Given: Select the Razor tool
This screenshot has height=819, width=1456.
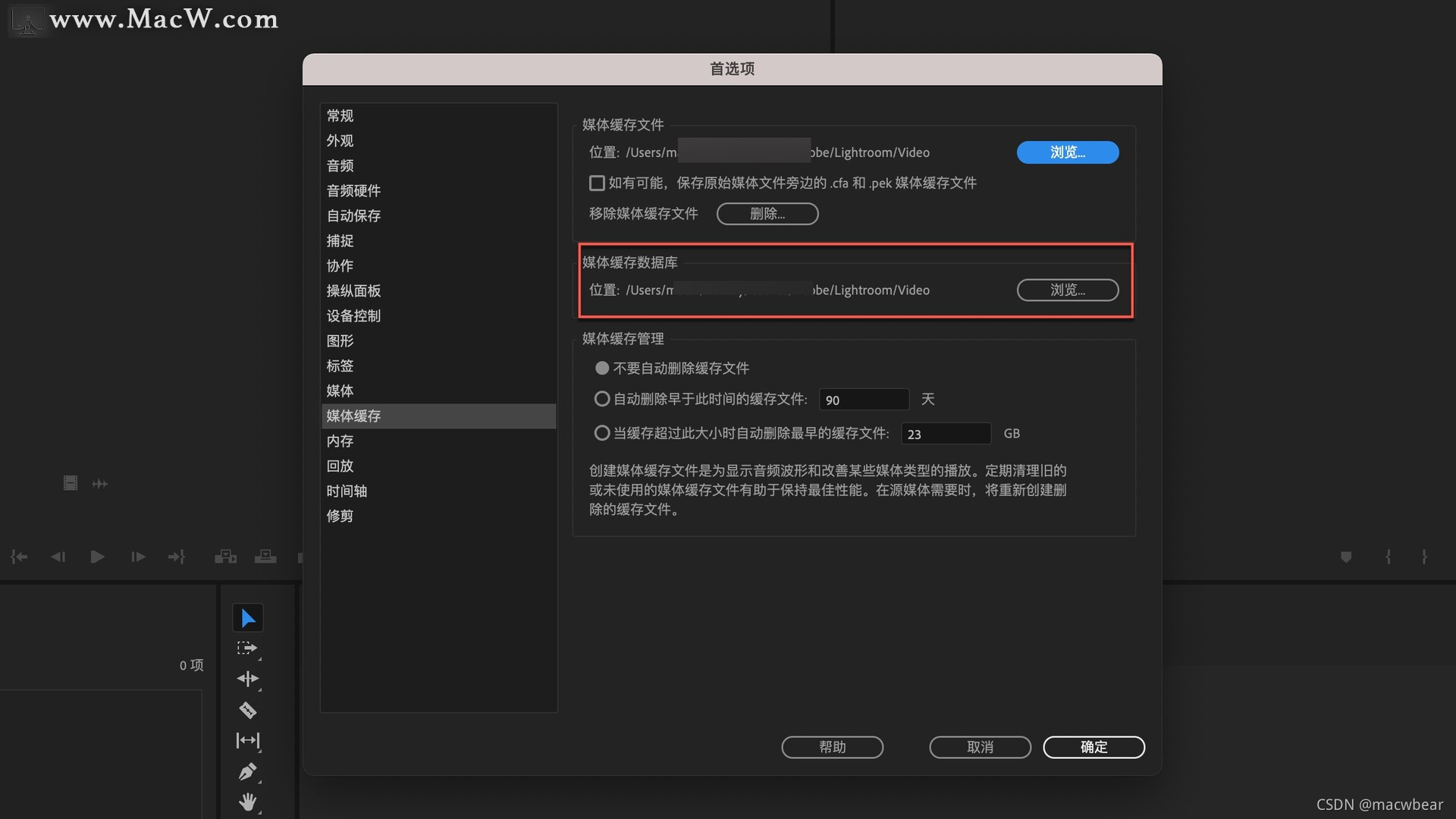Looking at the screenshot, I should point(247,710).
